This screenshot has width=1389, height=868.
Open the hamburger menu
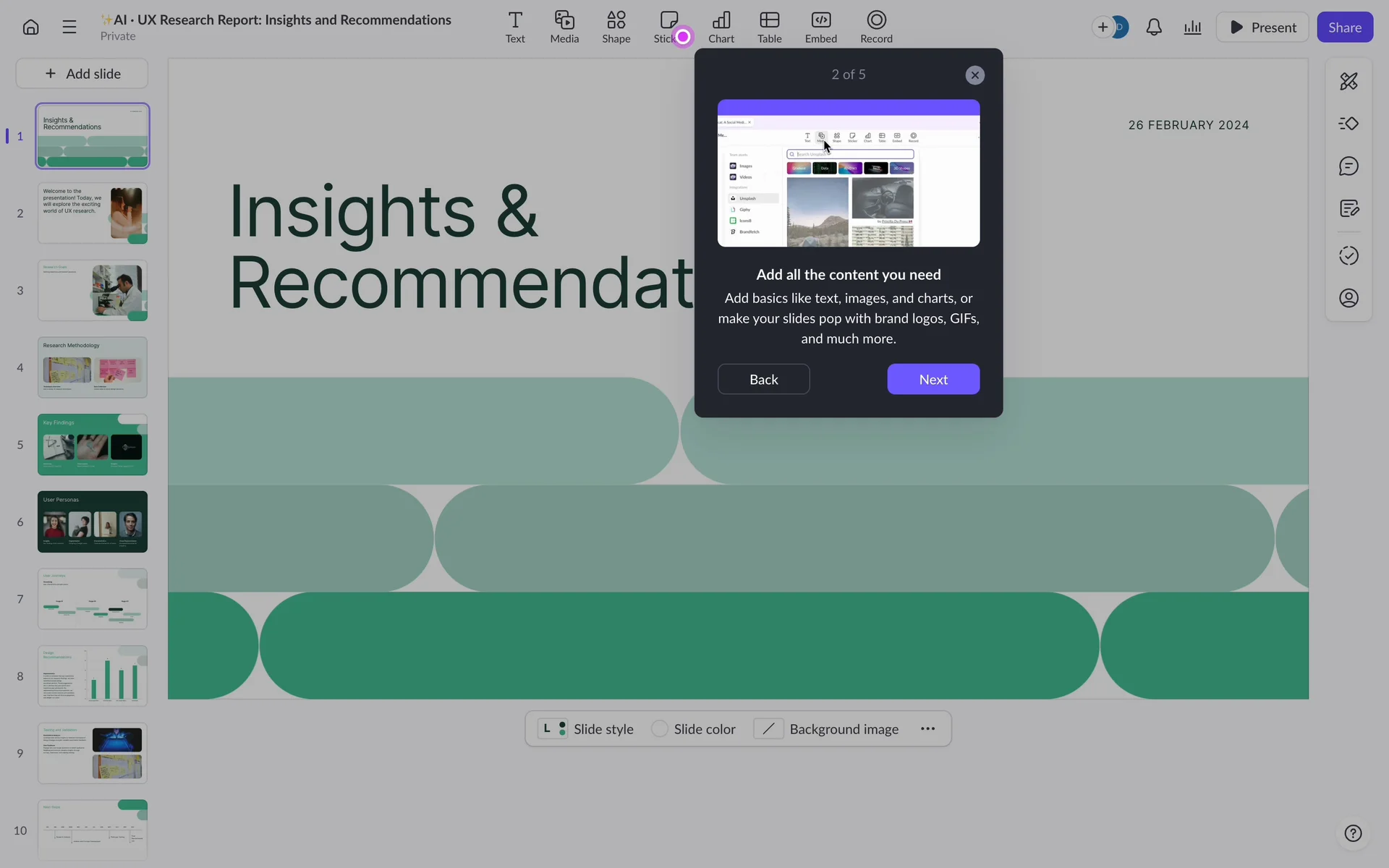tap(69, 27)
